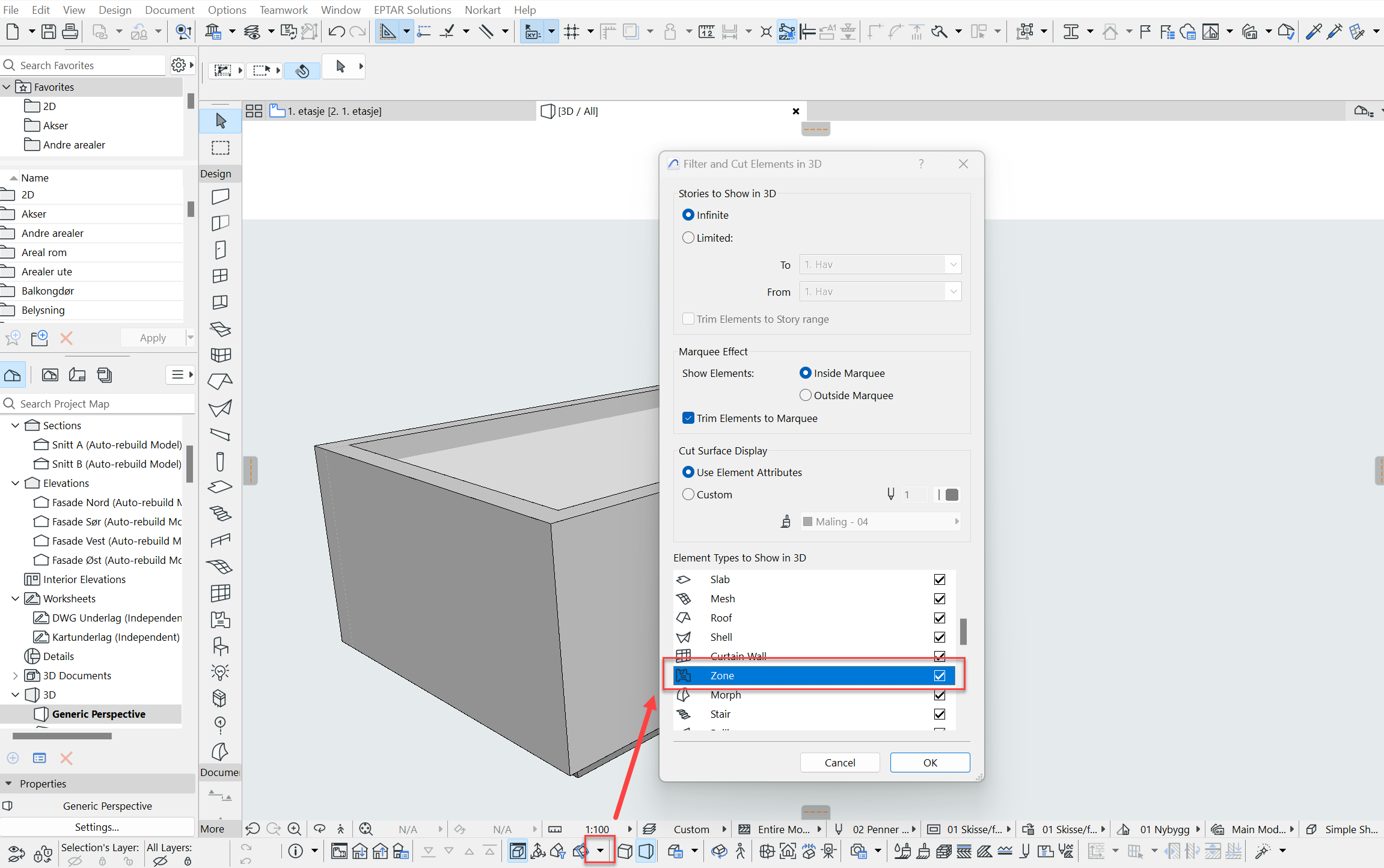
Task: Select the Arrow tool in toolbox
Action: pos(221,121)
